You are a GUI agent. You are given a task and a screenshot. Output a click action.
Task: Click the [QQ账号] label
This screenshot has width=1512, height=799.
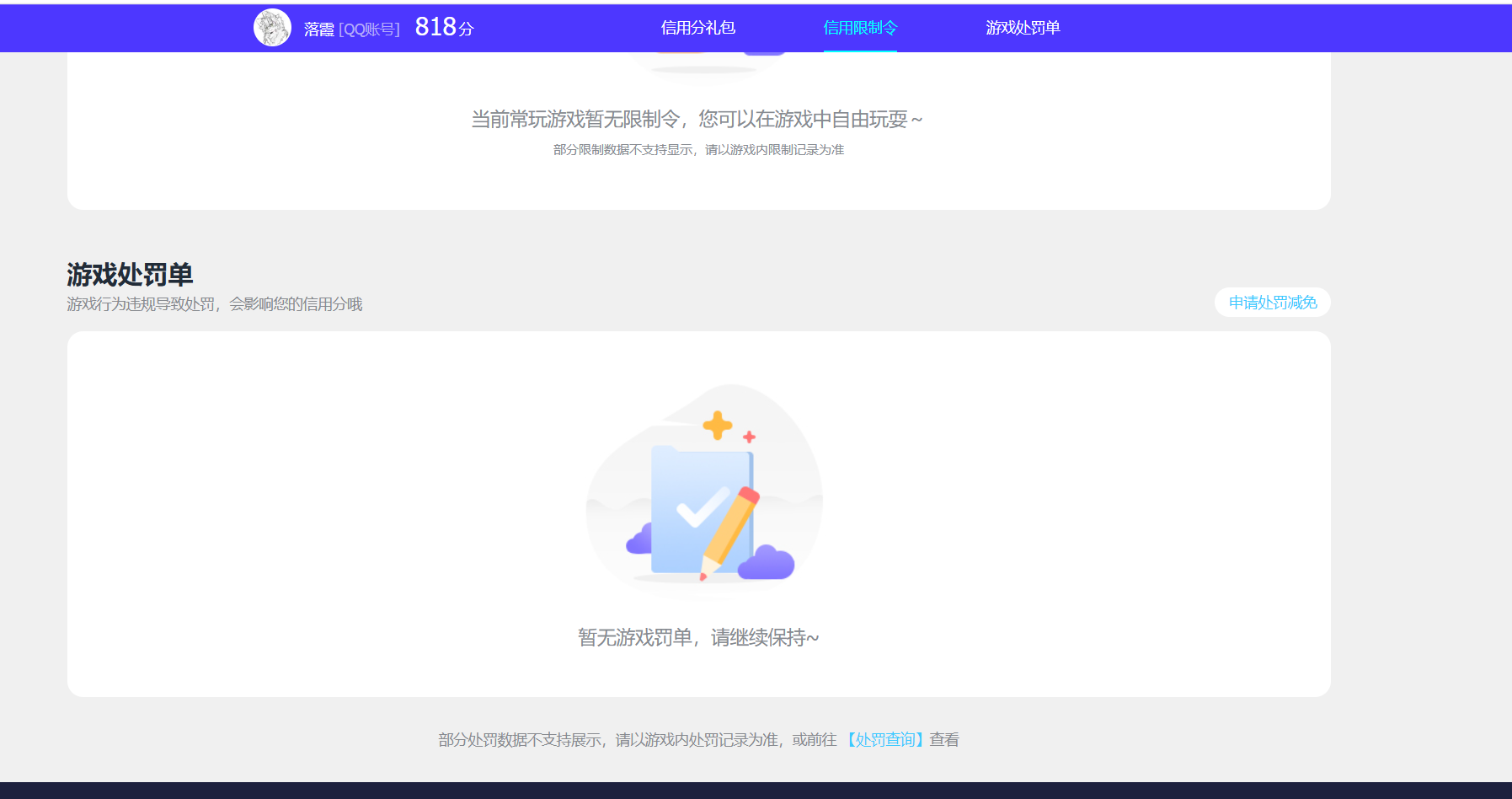(x=369, y=29)
